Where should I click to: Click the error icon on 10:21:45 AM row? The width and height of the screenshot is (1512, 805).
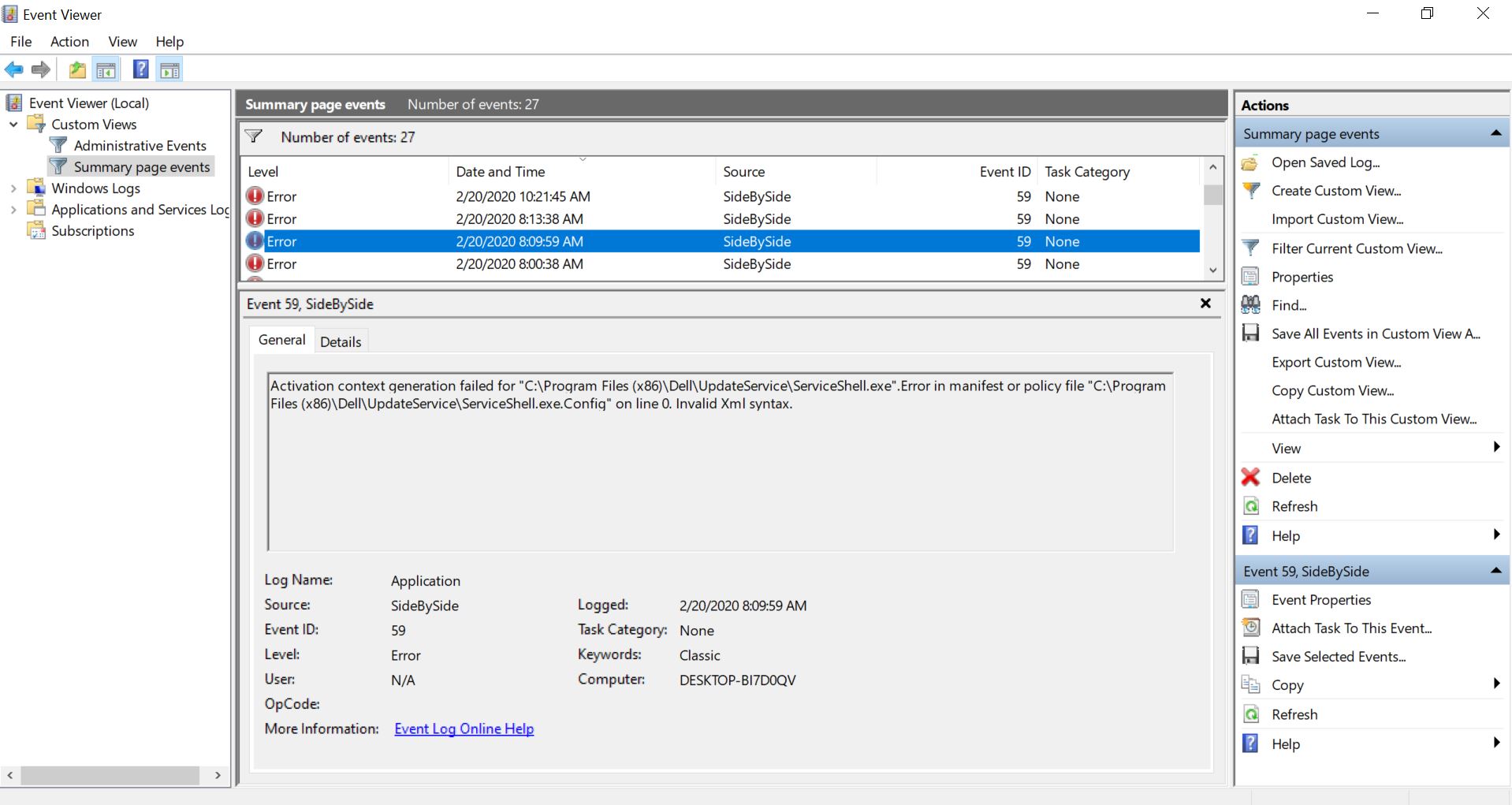click(255, 196)
